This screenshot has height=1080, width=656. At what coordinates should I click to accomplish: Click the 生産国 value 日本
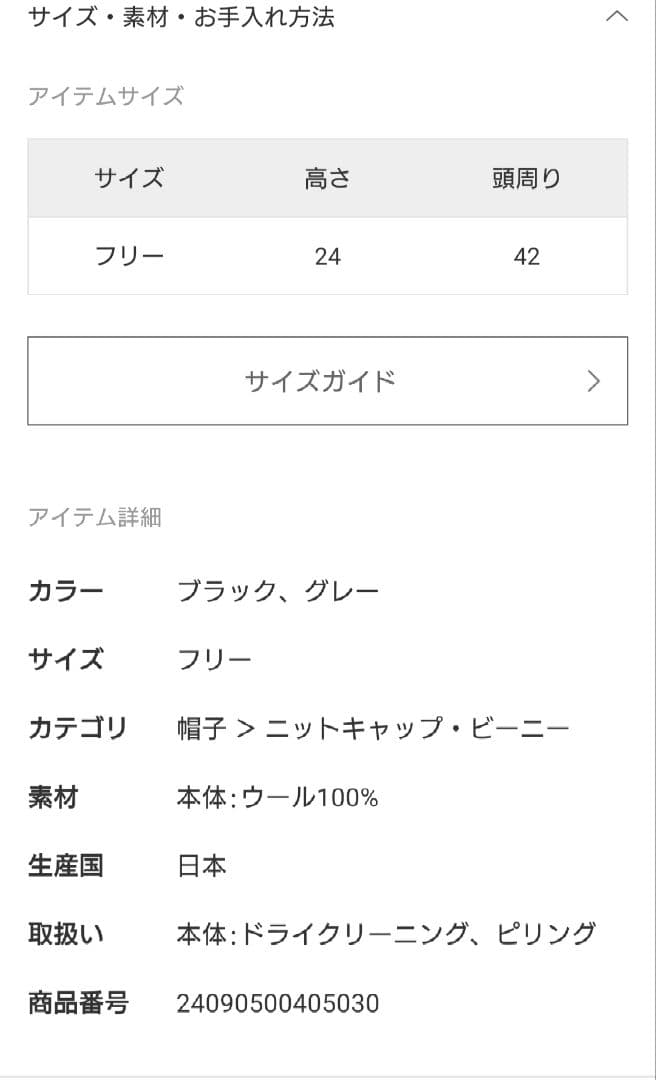[201, 866]
